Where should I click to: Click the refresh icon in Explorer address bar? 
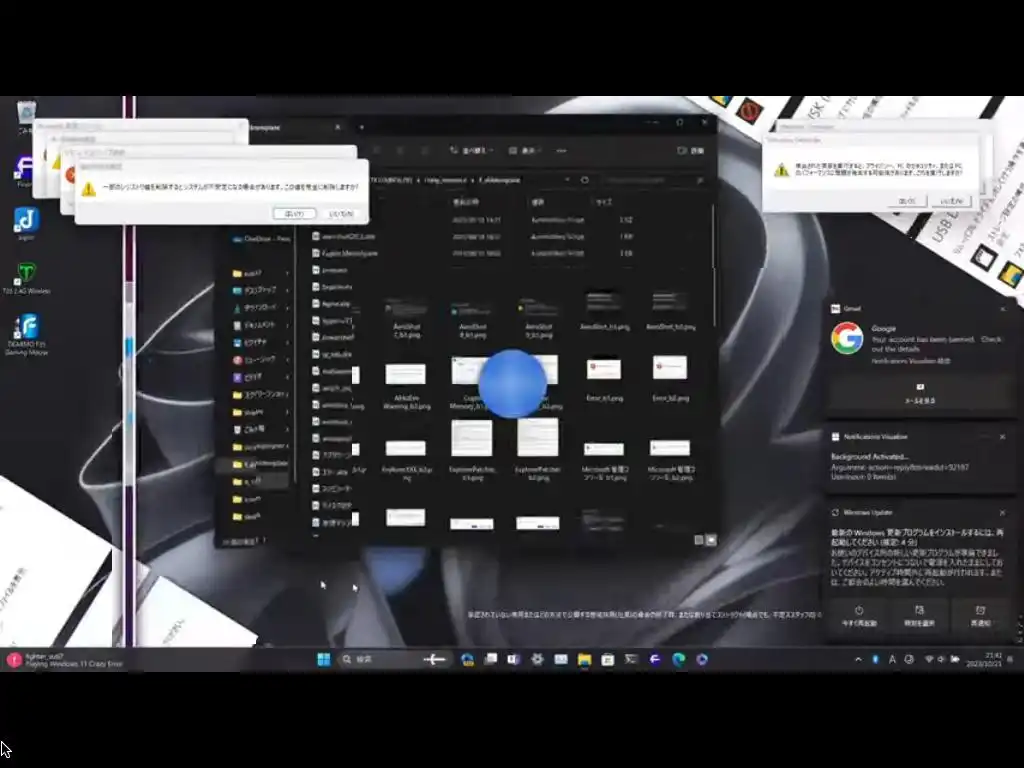[x=584, y=180]
